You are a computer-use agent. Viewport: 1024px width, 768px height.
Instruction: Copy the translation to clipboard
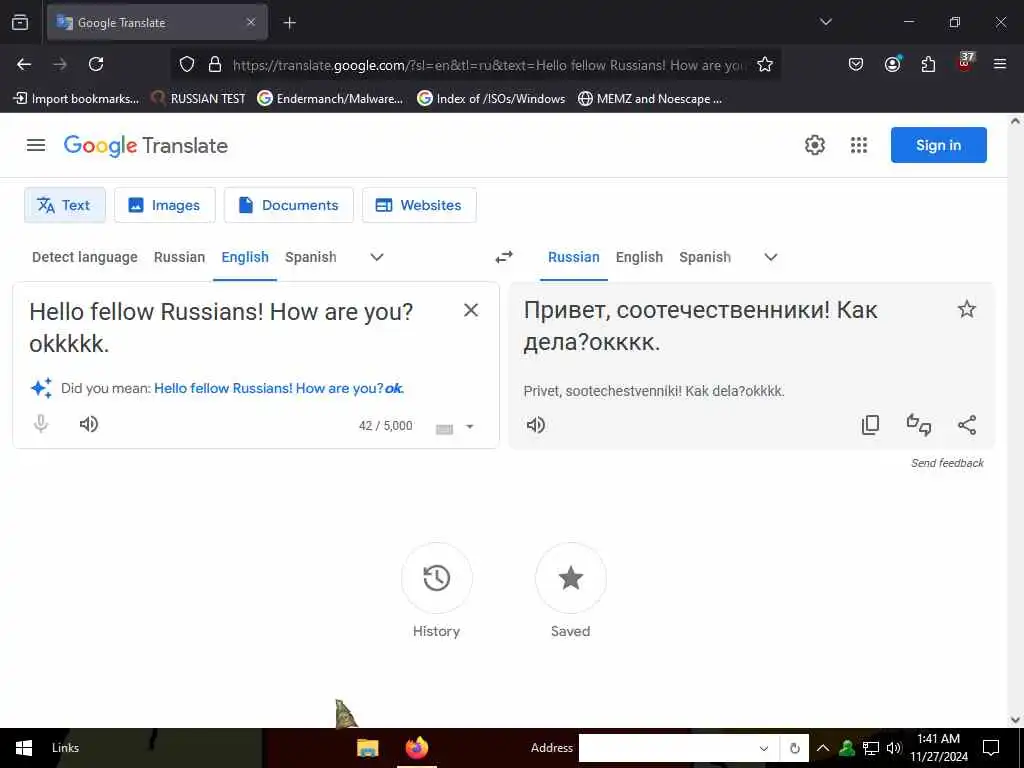click(870, 425)
